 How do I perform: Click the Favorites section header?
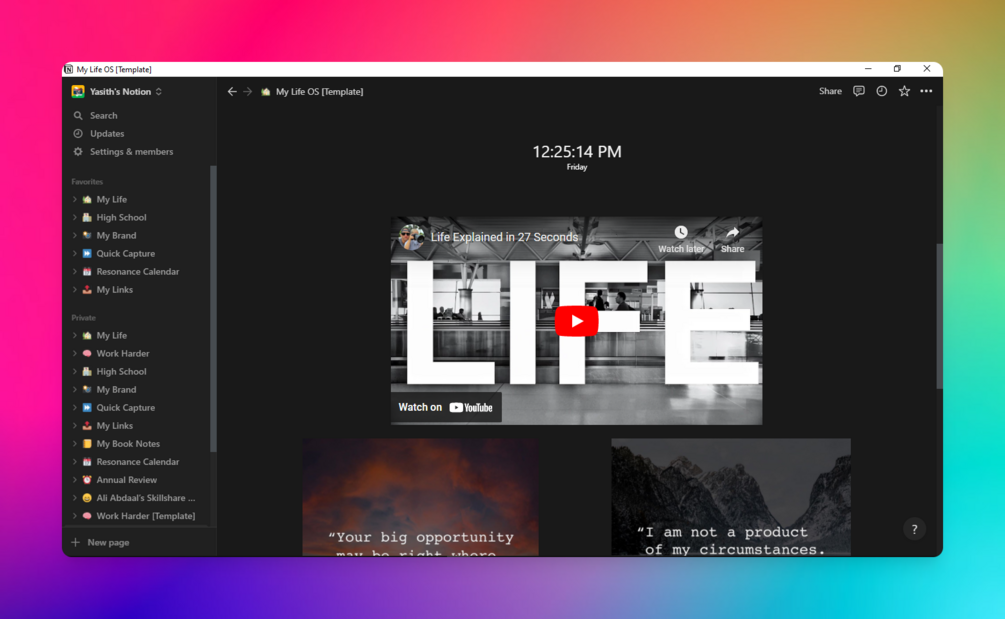click(x=87, y=182)
